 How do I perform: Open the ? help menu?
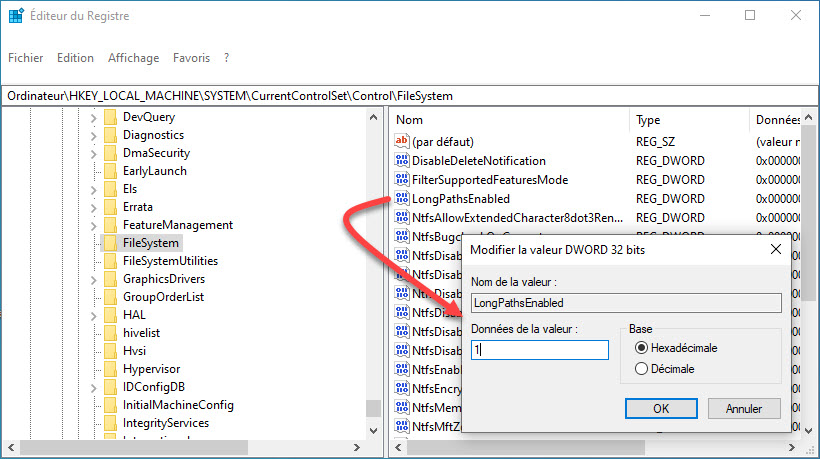pos(226,58)
